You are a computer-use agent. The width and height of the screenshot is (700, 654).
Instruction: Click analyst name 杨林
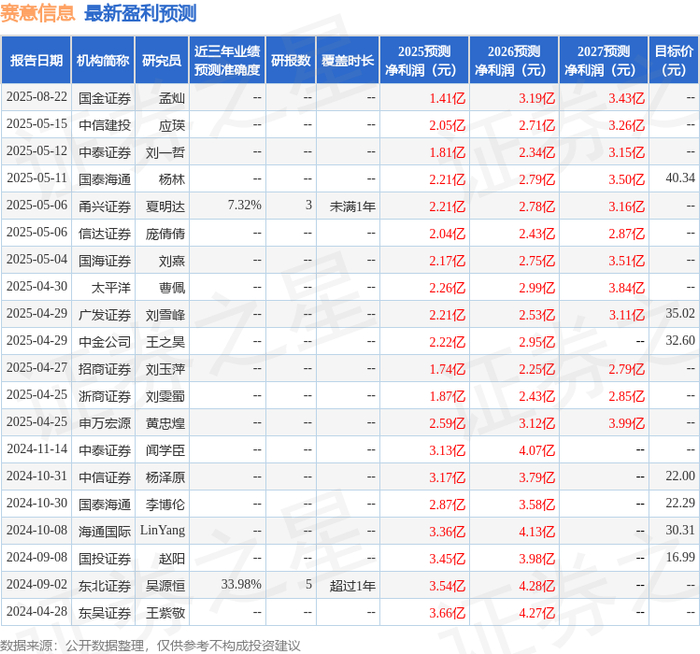point(172,179)
